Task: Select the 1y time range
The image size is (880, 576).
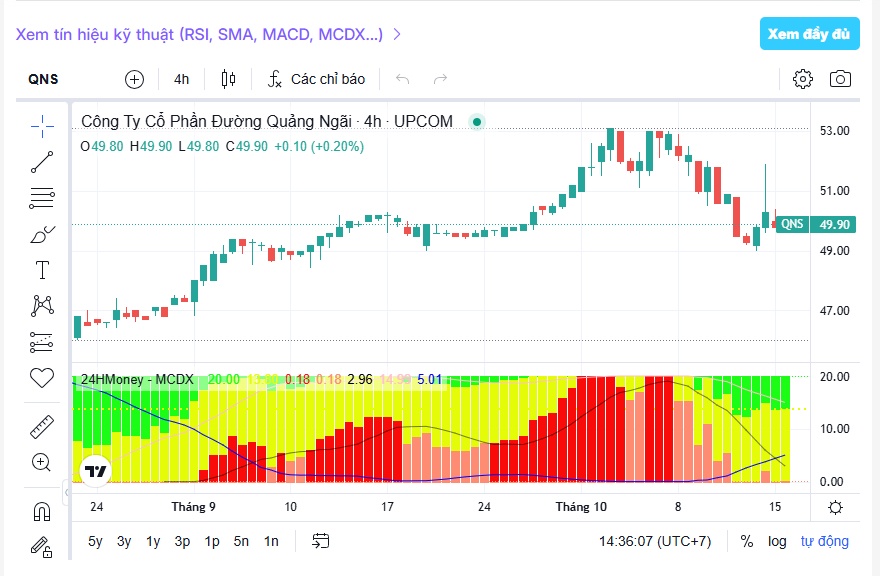Action: [x=153, y=541]
